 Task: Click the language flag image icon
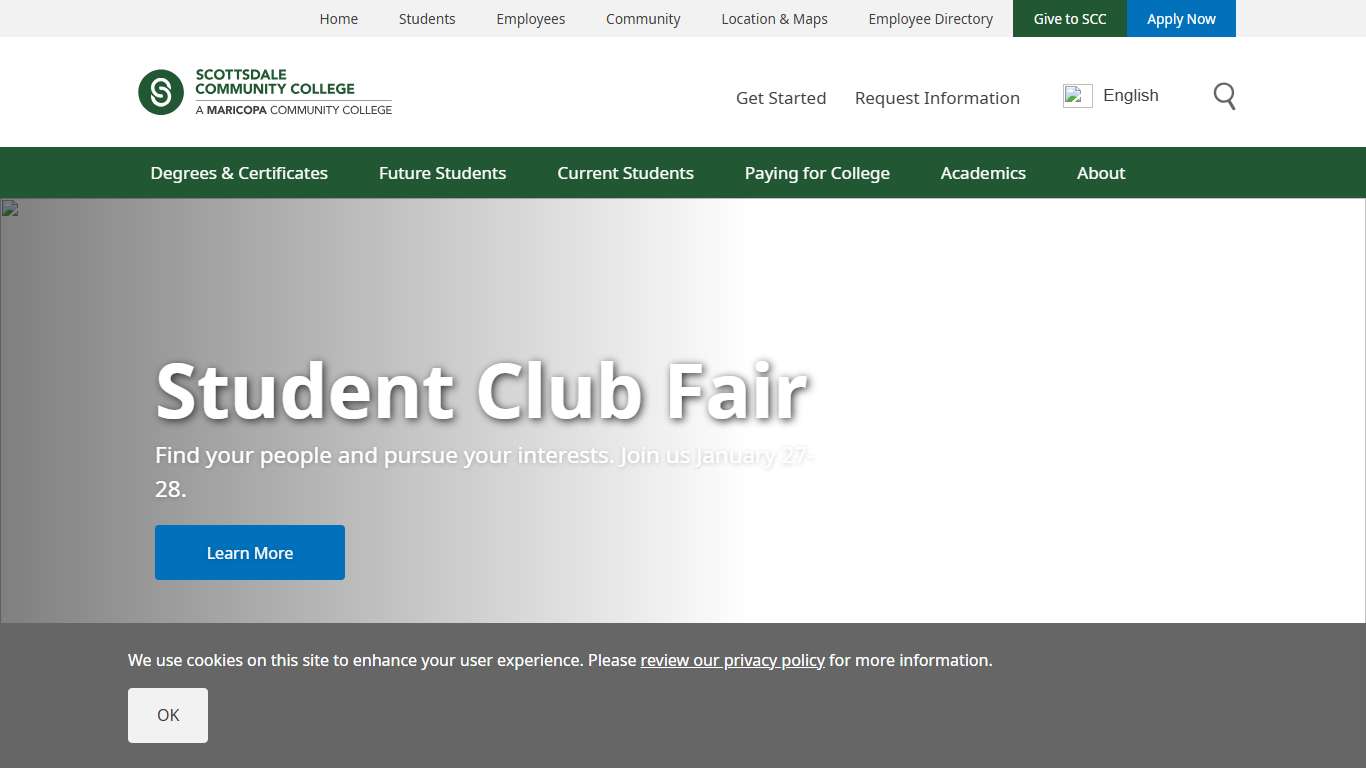(1077, 95)
